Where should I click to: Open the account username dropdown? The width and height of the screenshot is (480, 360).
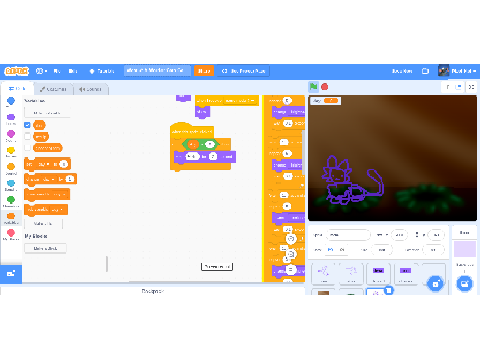(458, 71)
